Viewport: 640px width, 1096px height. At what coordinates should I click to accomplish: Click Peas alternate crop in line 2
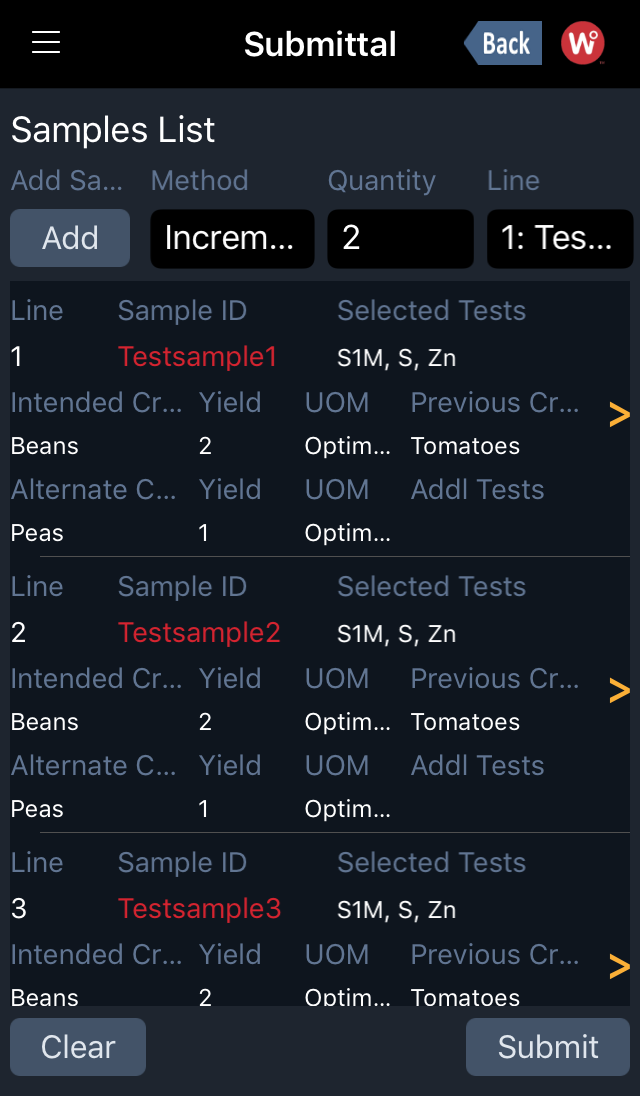(x=37, y=809)
